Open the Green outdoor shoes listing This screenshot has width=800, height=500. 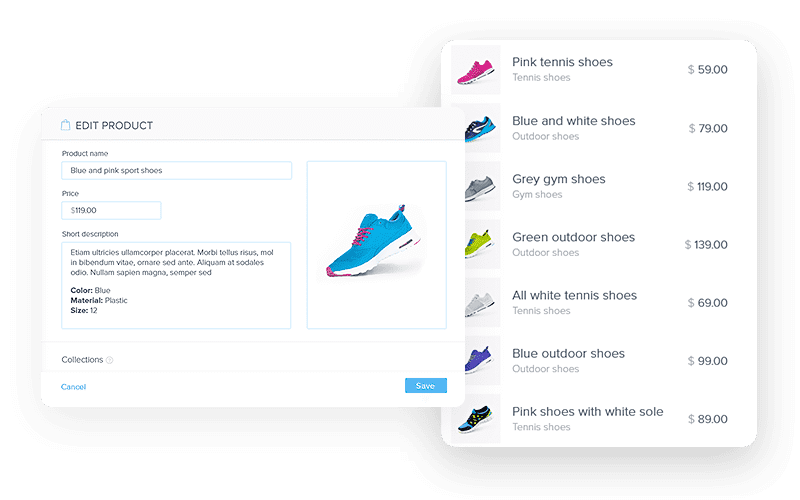pyautogui.click(x=573, y=237)
